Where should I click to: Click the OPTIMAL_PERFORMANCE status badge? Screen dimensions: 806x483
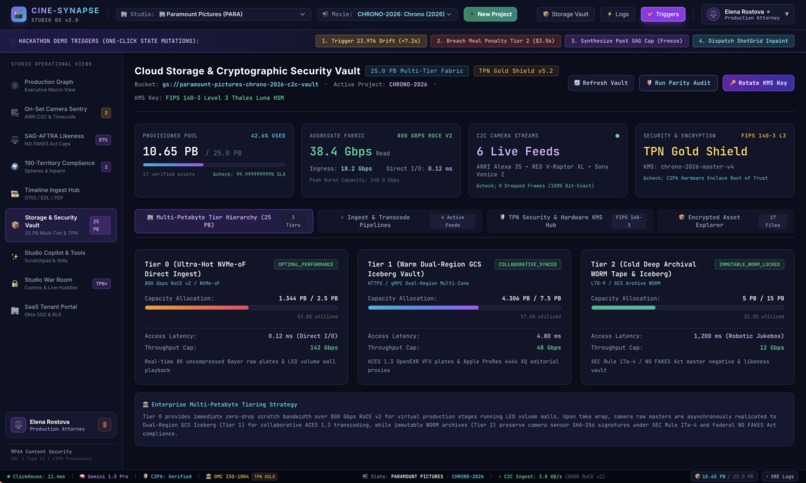[x=306, y=265]
